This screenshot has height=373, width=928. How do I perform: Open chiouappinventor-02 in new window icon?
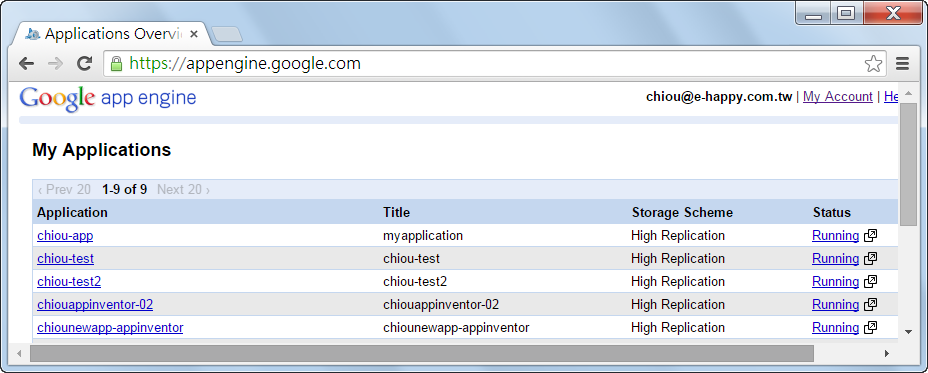[870, 305]
